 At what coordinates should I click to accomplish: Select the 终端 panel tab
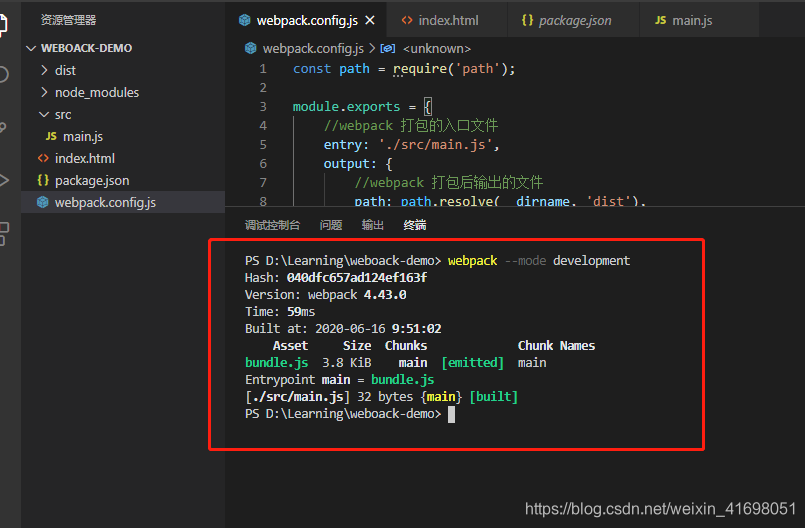[414, 225]
